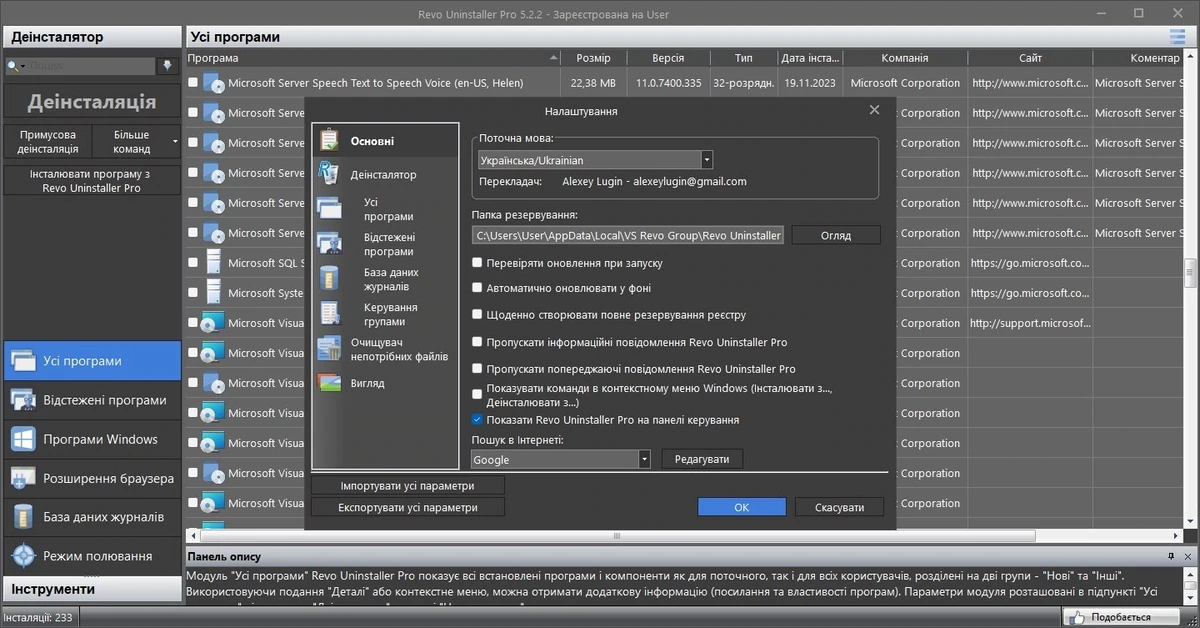Expand the Більше команд dropdown
Viewport: 1200px width, 628px height.
coord(176,142)
